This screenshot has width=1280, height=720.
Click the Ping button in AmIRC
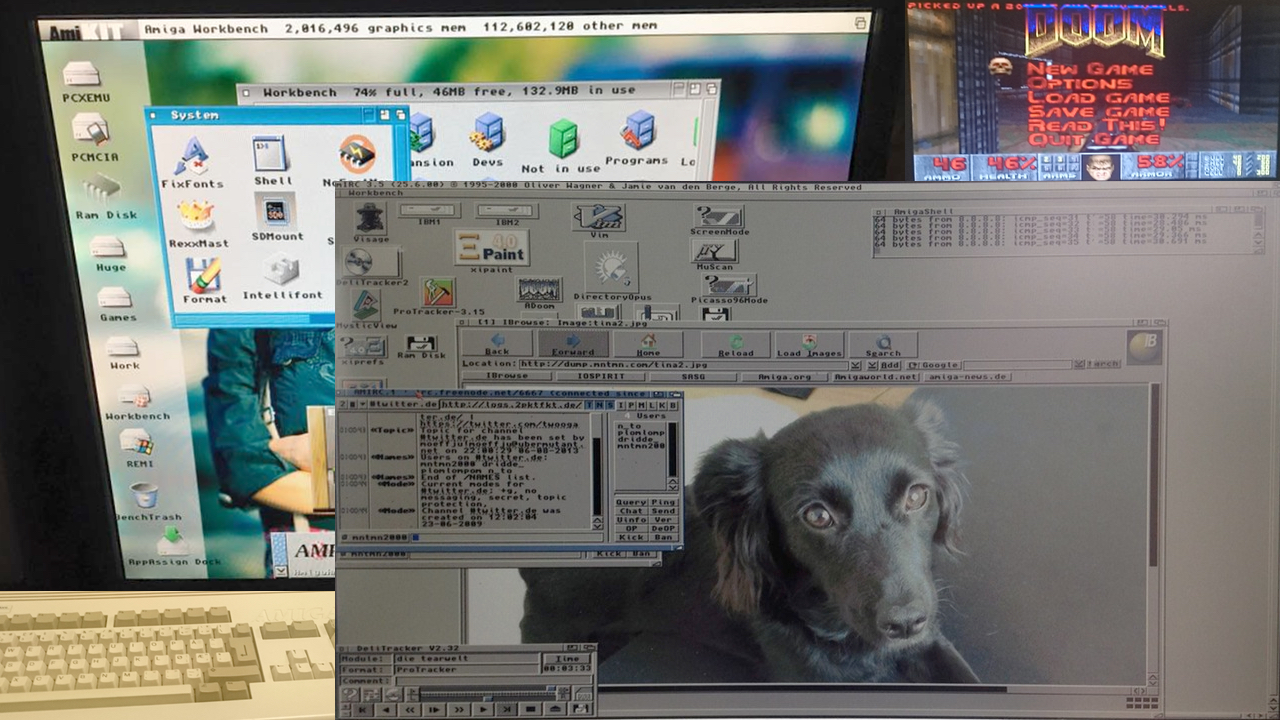pyautogui.click(x=663, y=502)
